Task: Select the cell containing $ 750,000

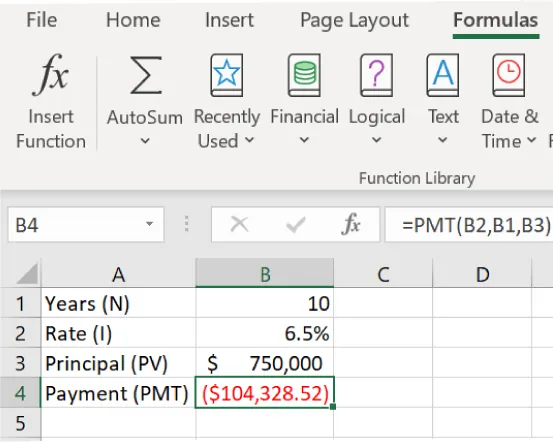Action: pos(265,363)
